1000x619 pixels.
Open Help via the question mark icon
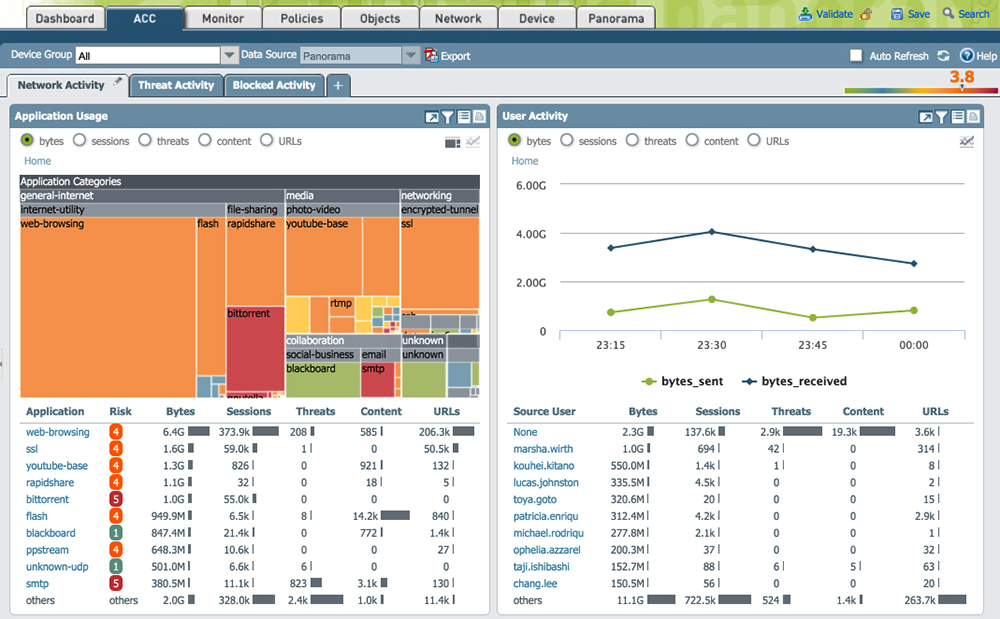coord(967,55)
